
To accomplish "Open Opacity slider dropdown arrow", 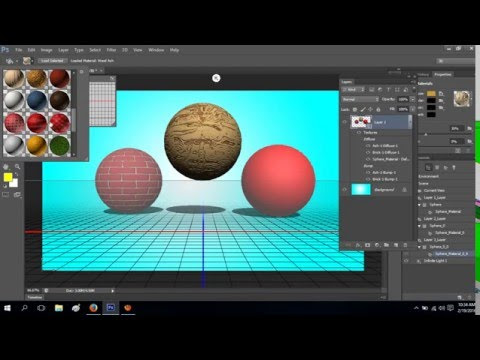I will pos(413,99).
